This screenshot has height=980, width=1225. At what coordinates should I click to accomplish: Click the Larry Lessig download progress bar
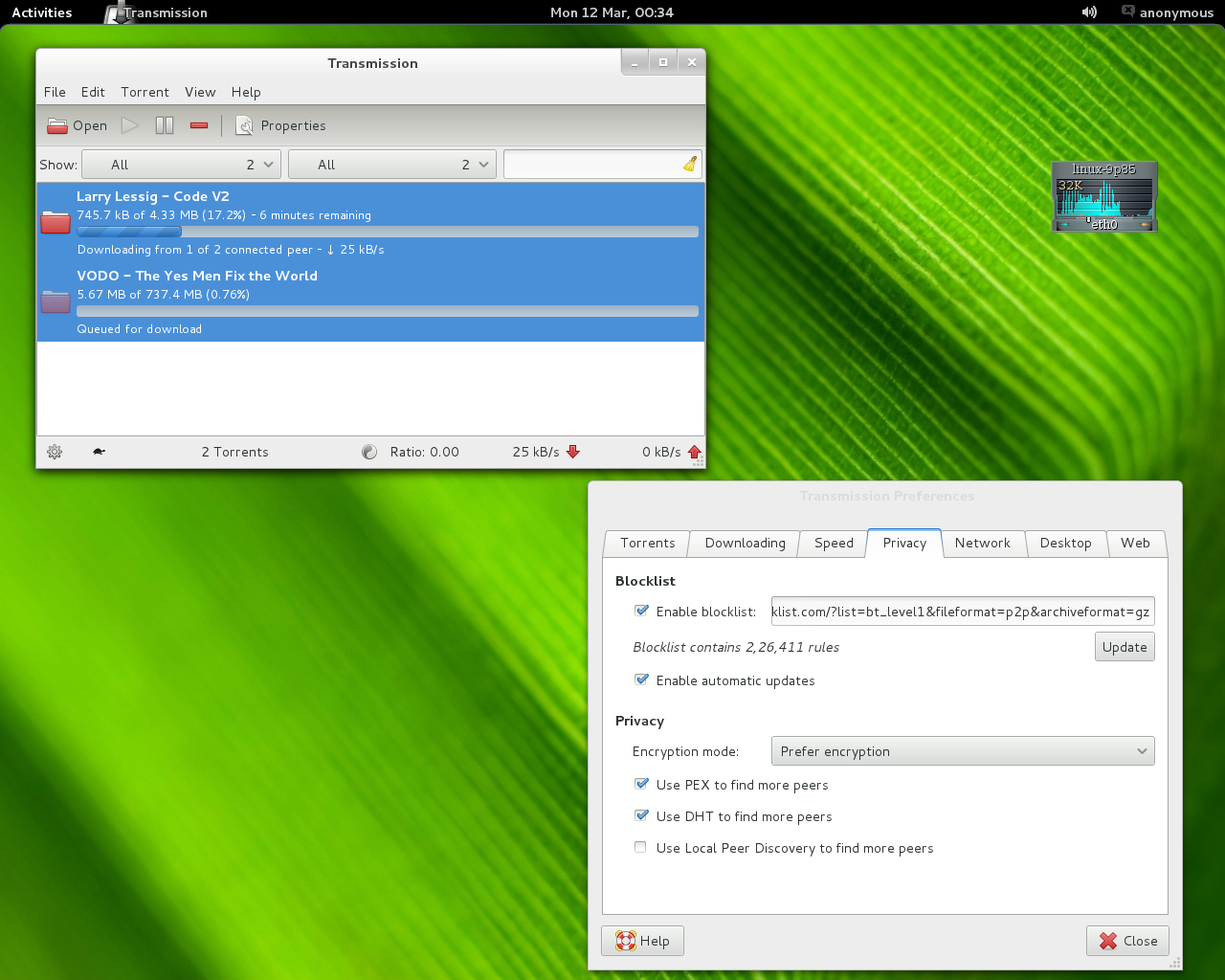coord(387,232)
